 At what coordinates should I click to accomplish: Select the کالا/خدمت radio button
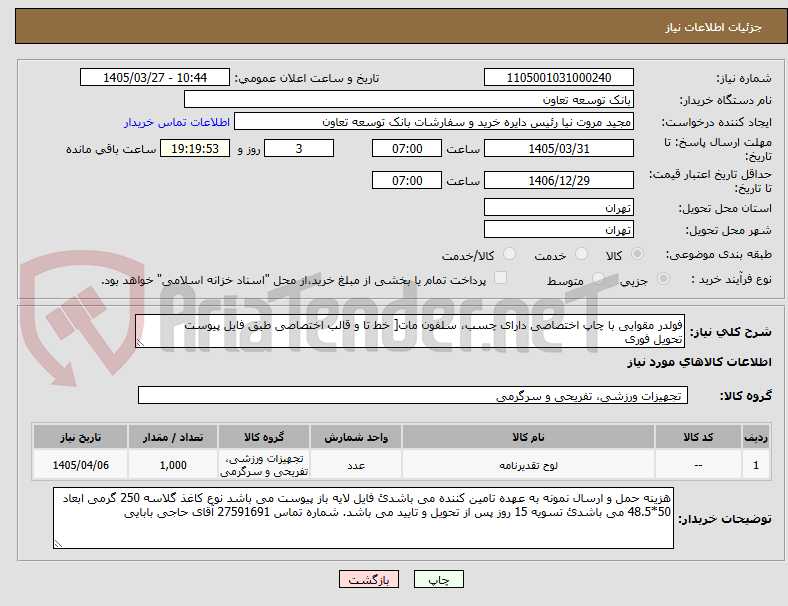click(509, 254)
